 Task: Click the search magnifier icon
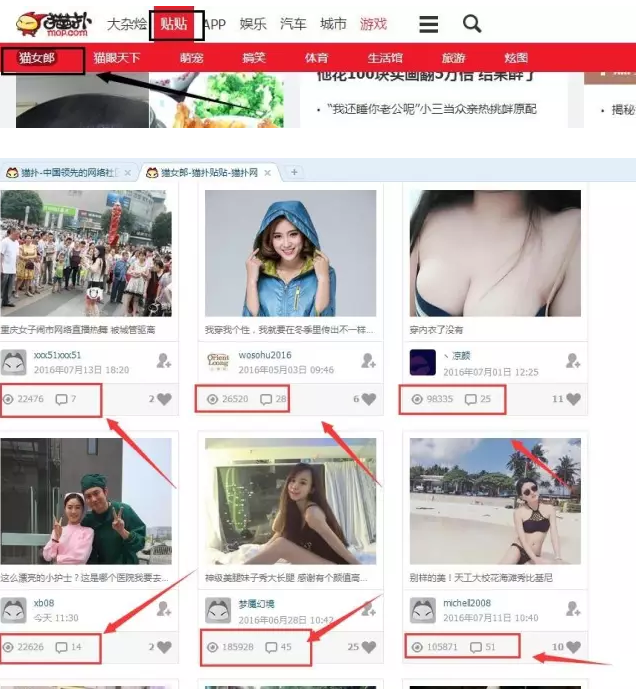[x=472, y=24]
